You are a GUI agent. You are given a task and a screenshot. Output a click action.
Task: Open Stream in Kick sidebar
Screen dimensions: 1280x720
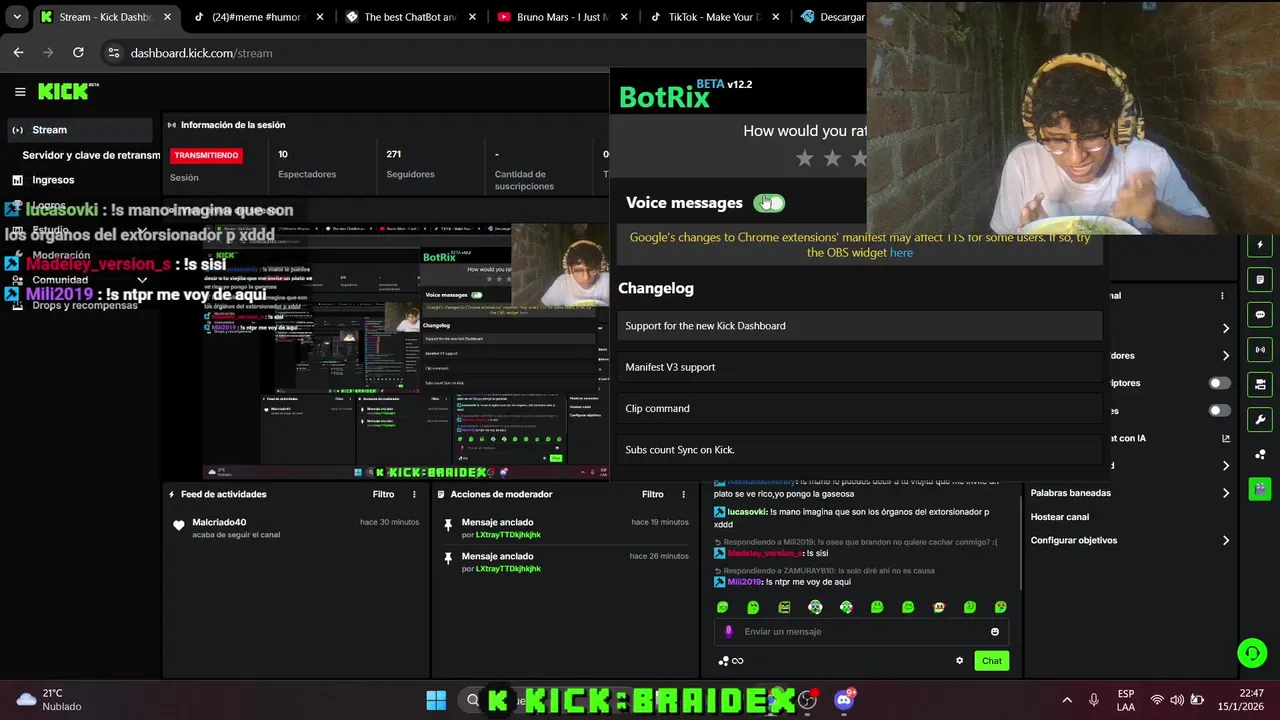[x=80, y=130]
